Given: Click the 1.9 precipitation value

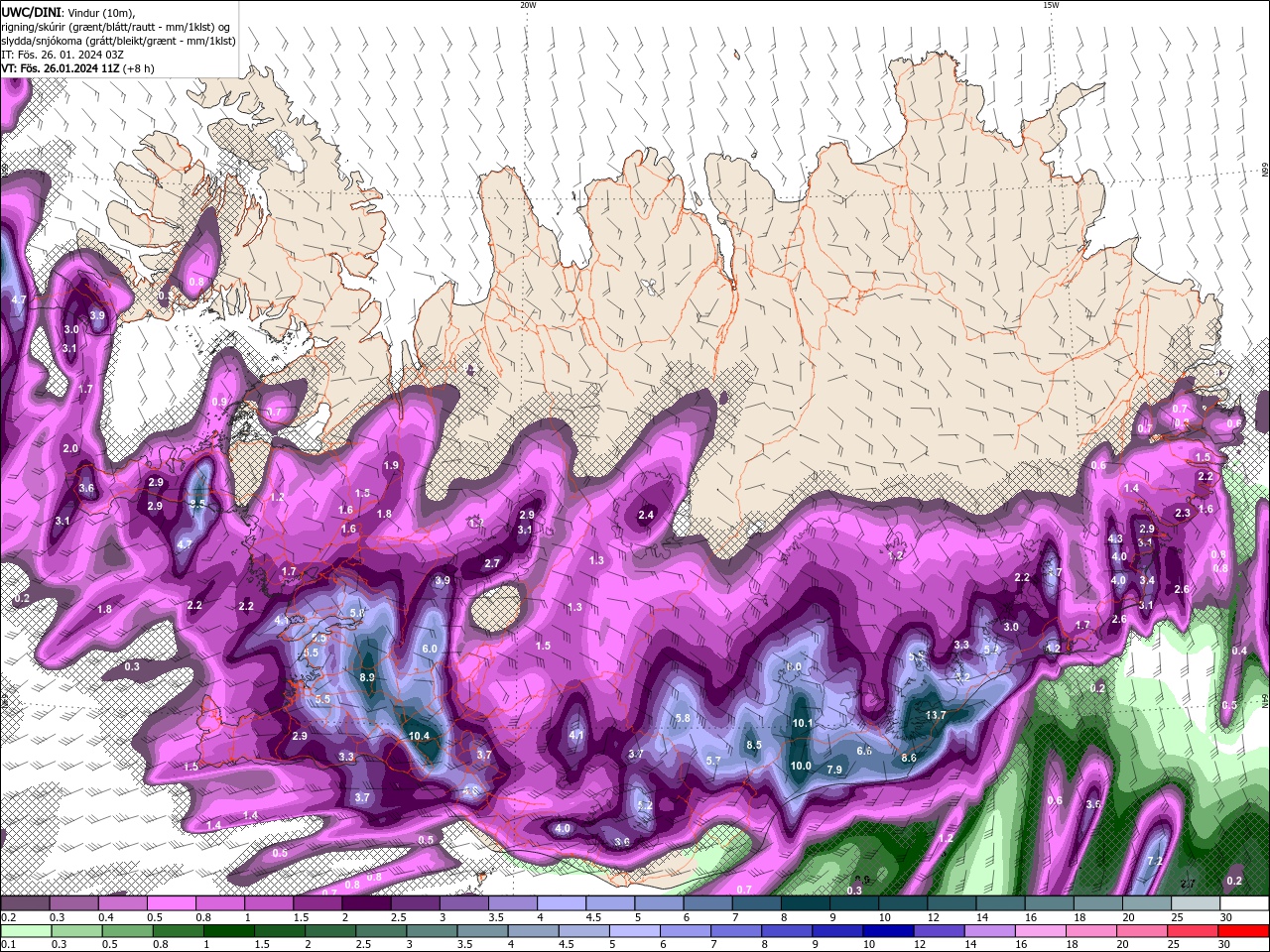Looking at the screenshot, I should coord(391,465).
